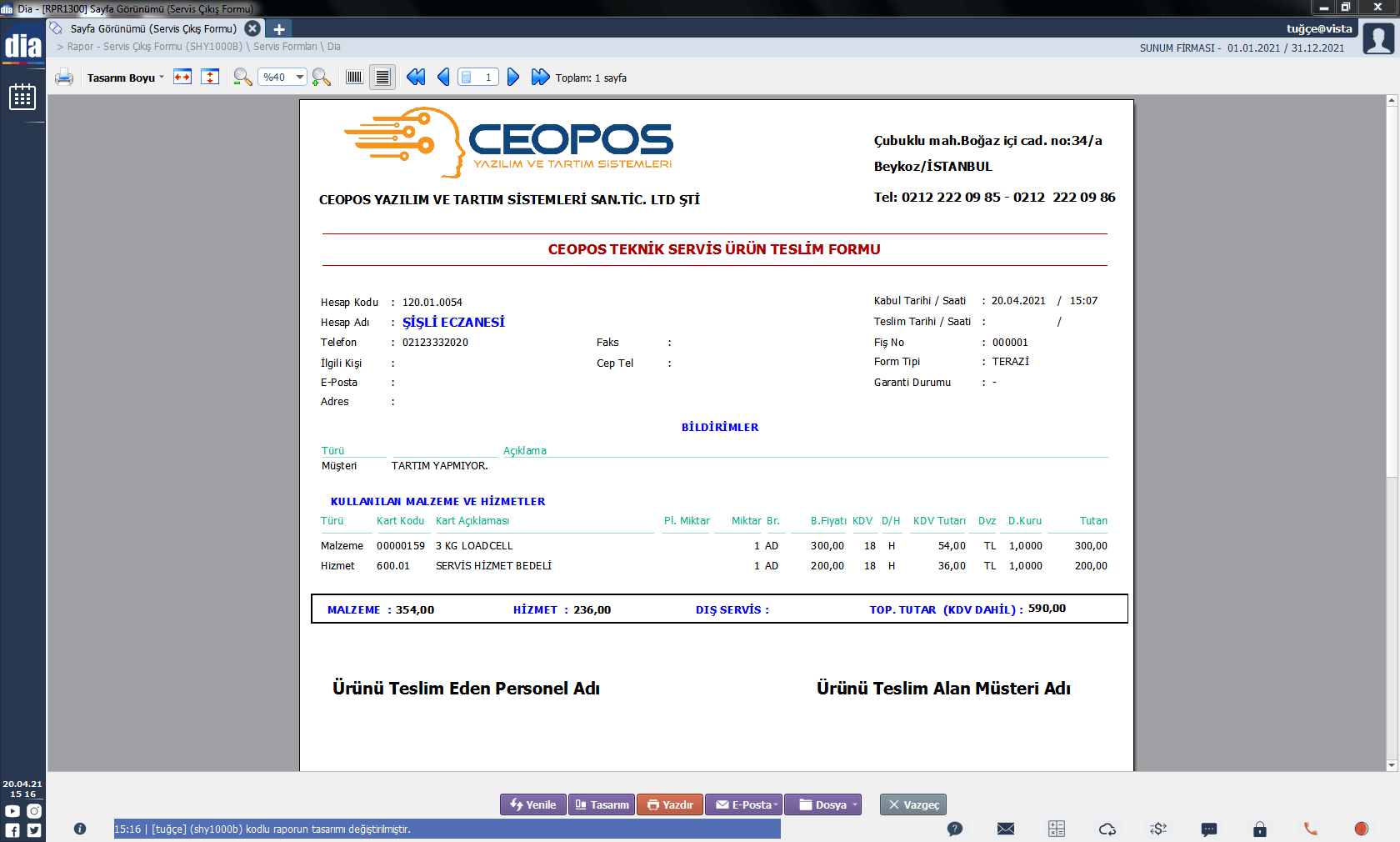Click the page number input field
This screenshot has height=842, width=1400.
(478, 78)
